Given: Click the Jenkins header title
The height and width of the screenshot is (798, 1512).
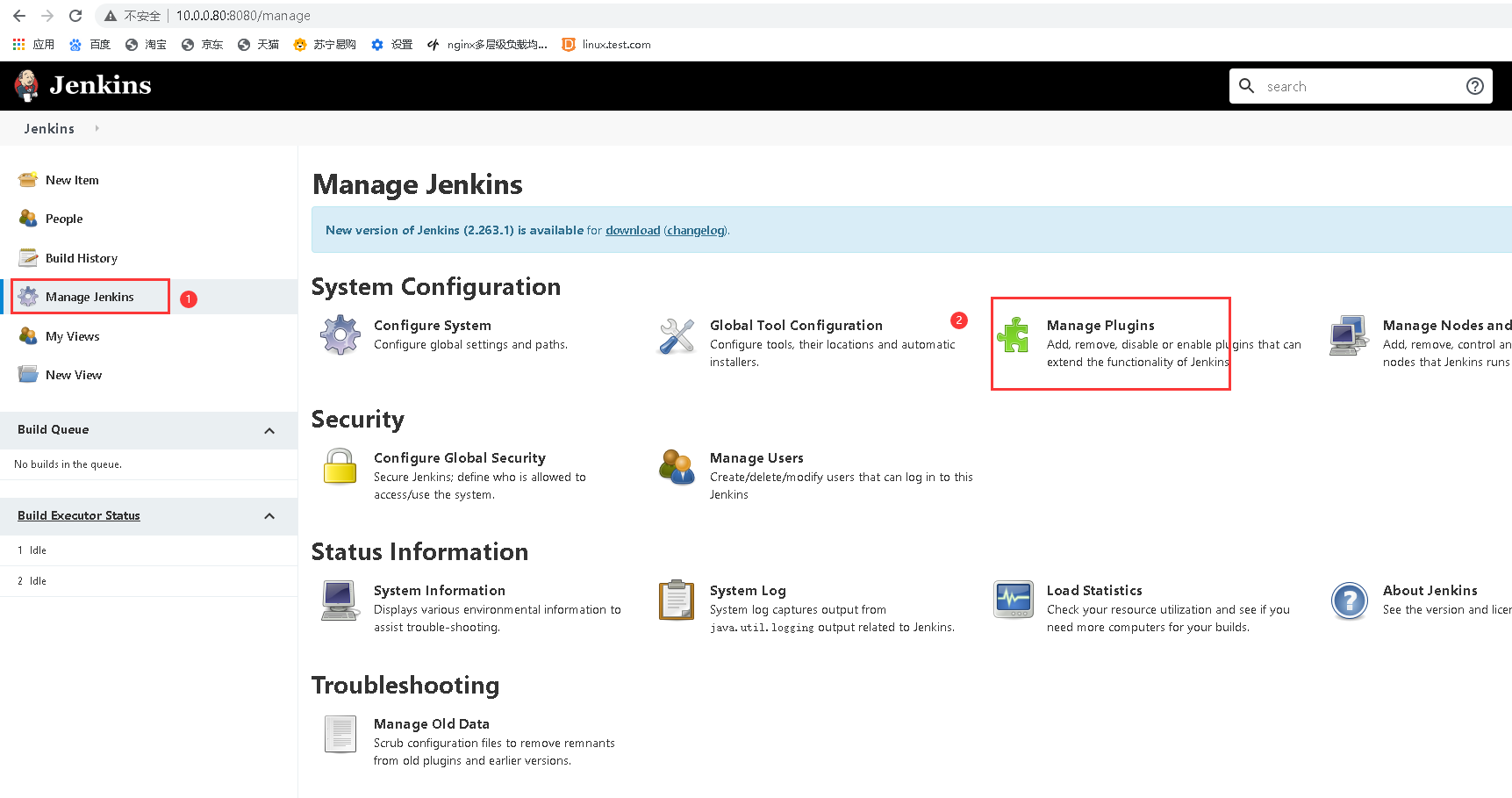Looking at the screenshot, I should click(100, 85).
